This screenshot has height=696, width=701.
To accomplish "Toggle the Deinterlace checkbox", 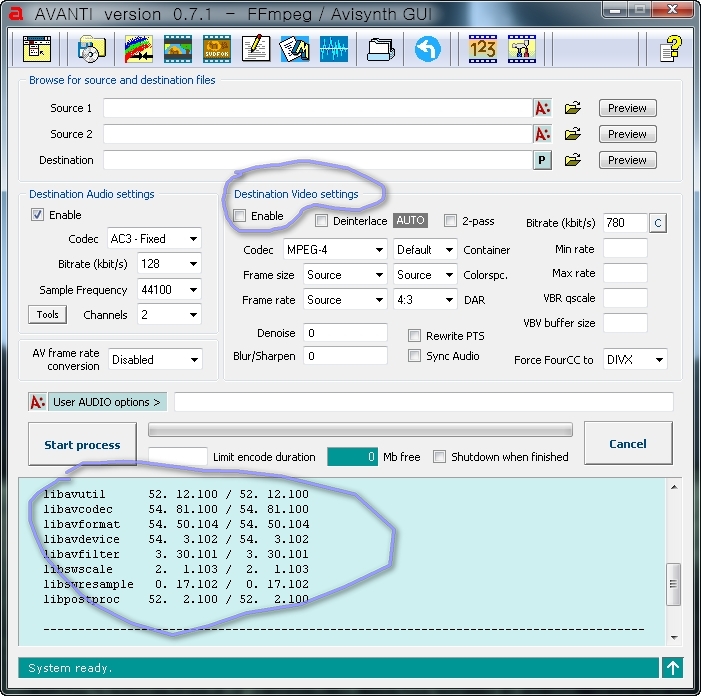I will click(321, 220).
